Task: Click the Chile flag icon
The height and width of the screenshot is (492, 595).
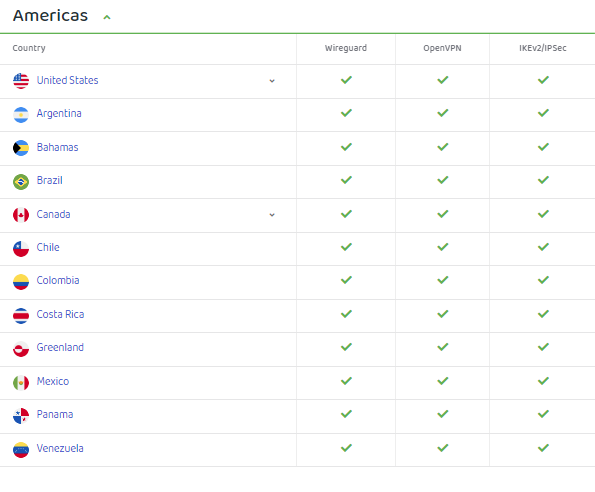Action: click(x=21, y=249)
